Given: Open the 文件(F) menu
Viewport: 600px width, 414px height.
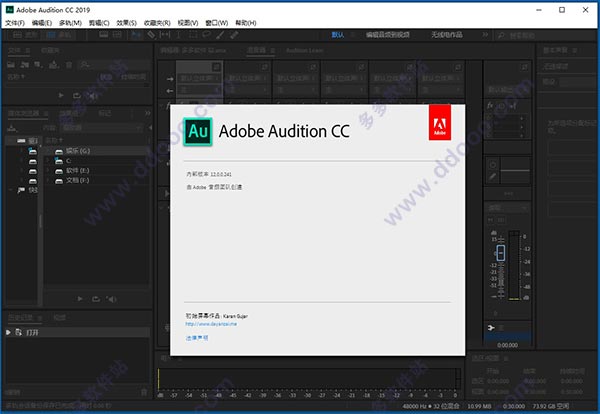Looking at the screenshot, I should click(x=15, y=23).
